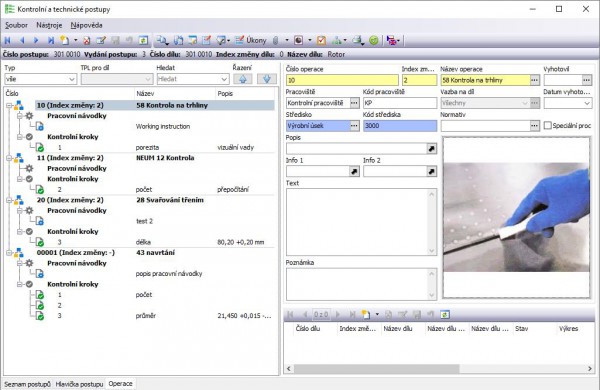Go to first record in main toolbar
Viewport: 600px width, 390px height.
pos(7,40)
